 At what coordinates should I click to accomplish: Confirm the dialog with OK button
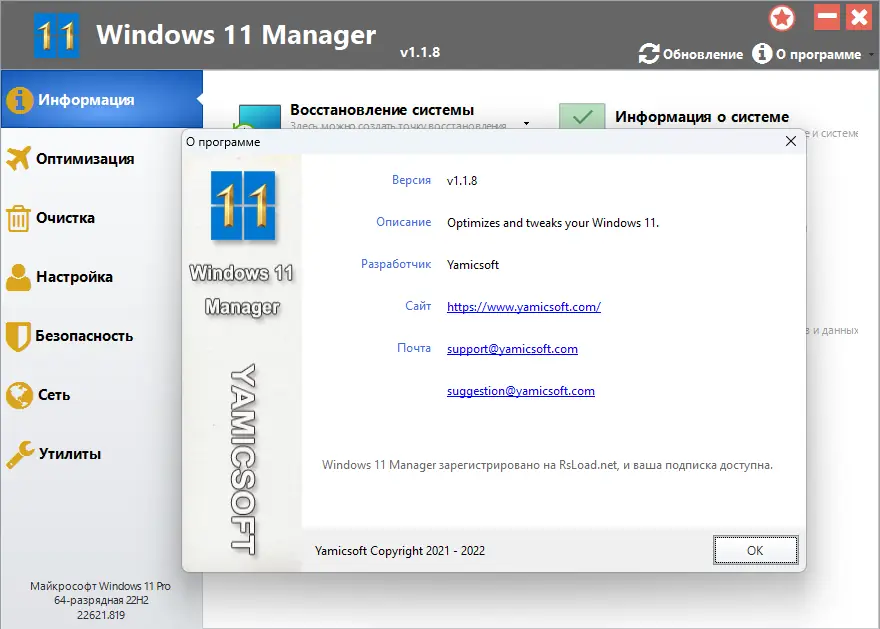point(755,550)
